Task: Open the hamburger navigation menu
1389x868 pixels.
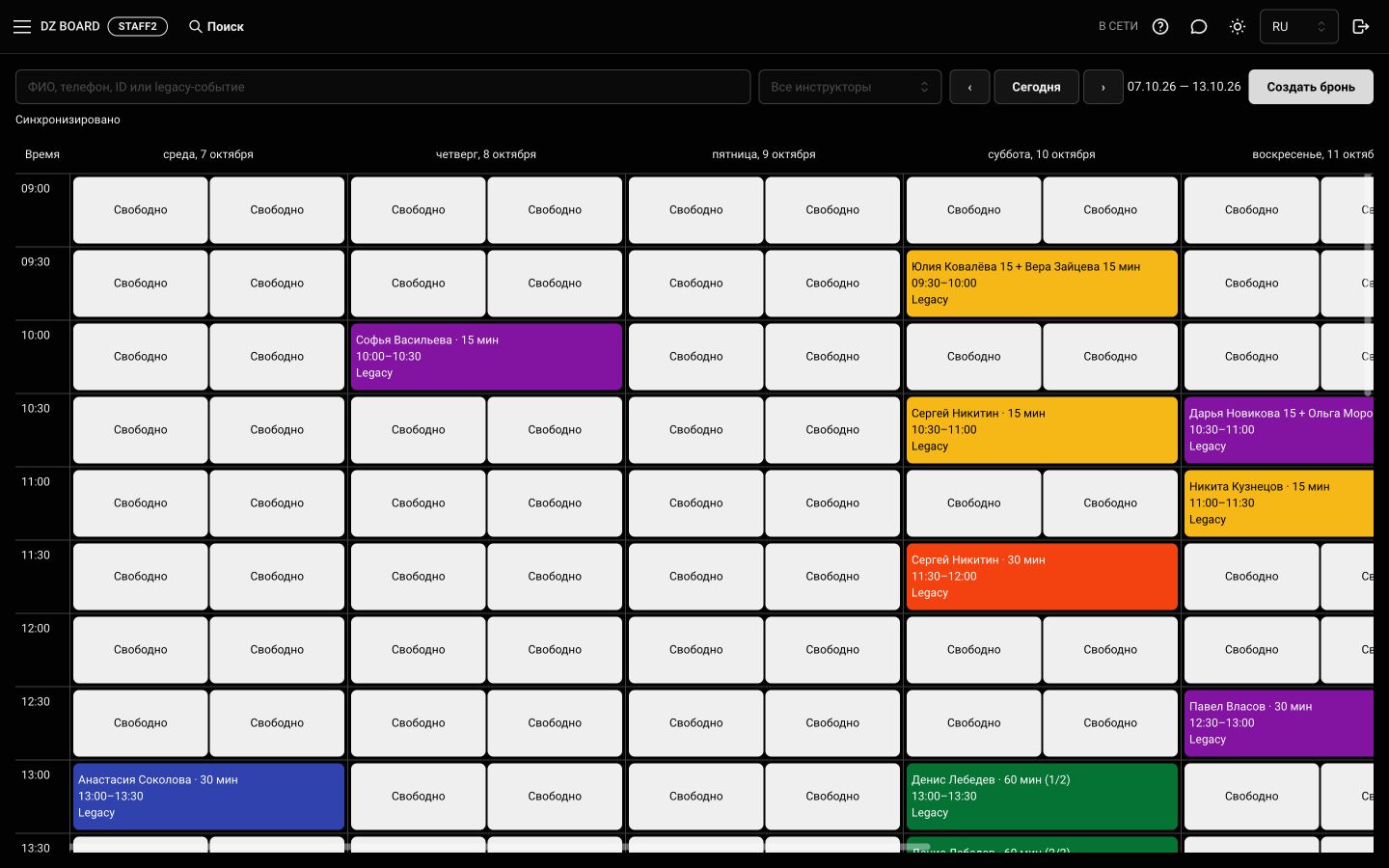Action: click(22, 27)
